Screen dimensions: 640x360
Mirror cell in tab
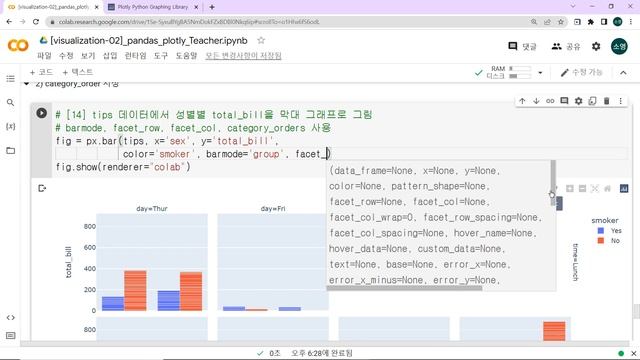click(x=592, y=101)
